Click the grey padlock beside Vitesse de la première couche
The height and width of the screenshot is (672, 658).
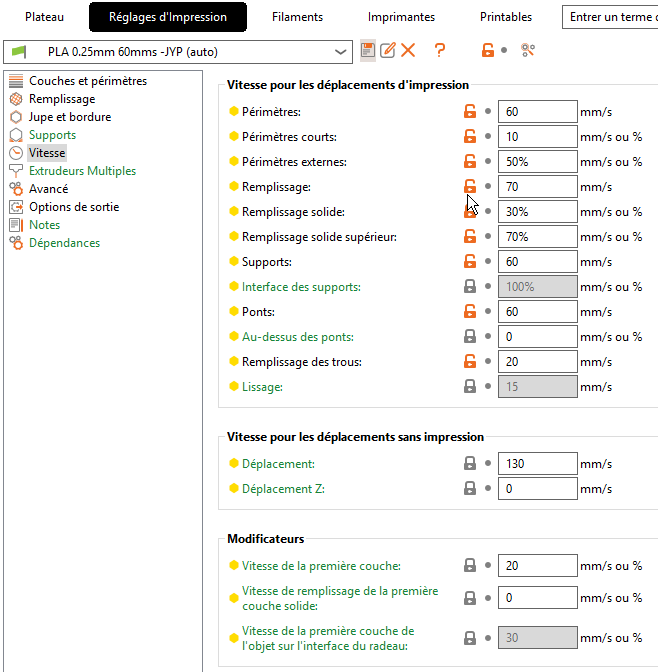coord(470,566)
